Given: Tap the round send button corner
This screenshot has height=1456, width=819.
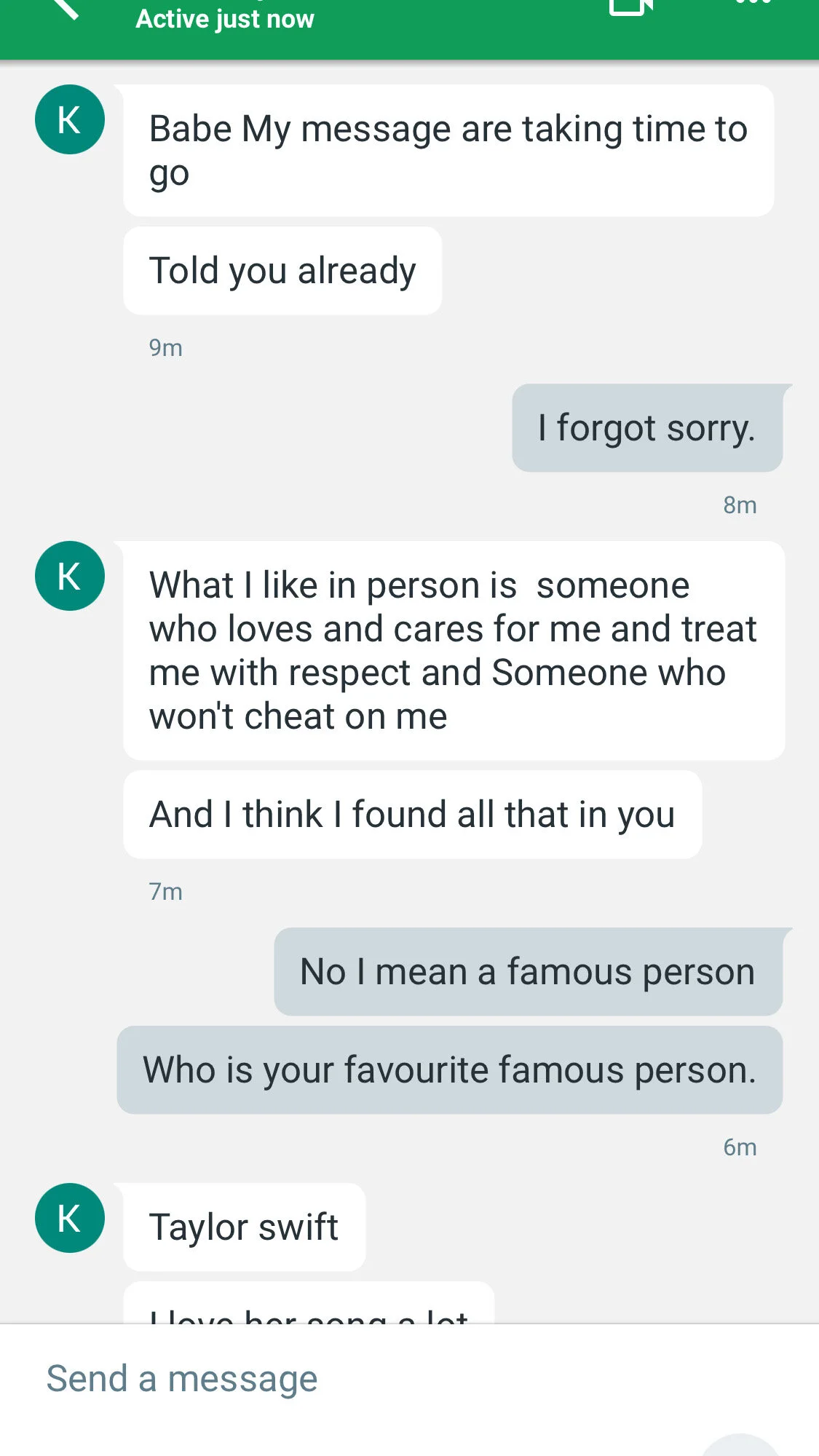Looking at the screenshot, I should tap(741, 1445).
